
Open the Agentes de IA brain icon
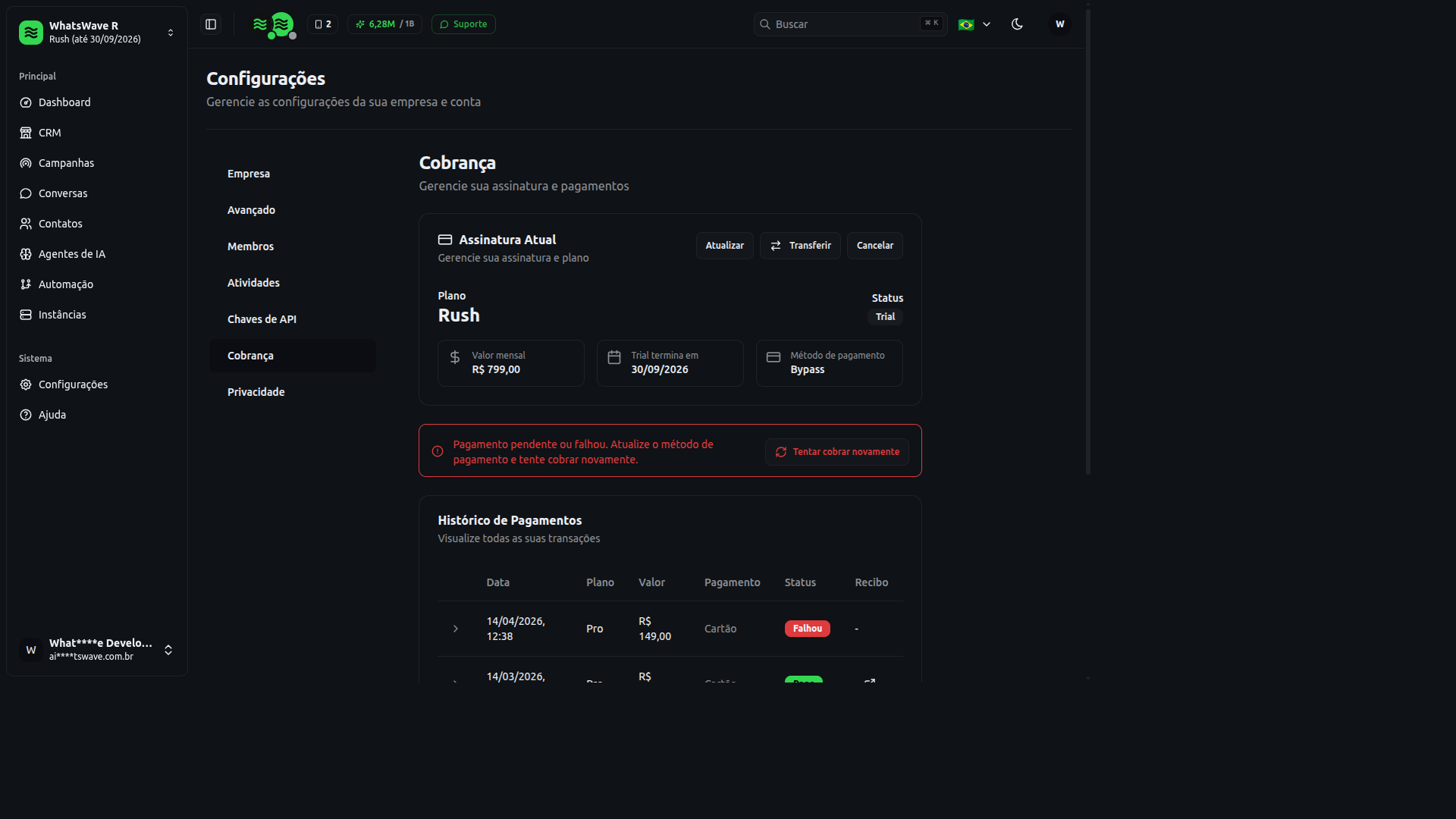[26, 254]
